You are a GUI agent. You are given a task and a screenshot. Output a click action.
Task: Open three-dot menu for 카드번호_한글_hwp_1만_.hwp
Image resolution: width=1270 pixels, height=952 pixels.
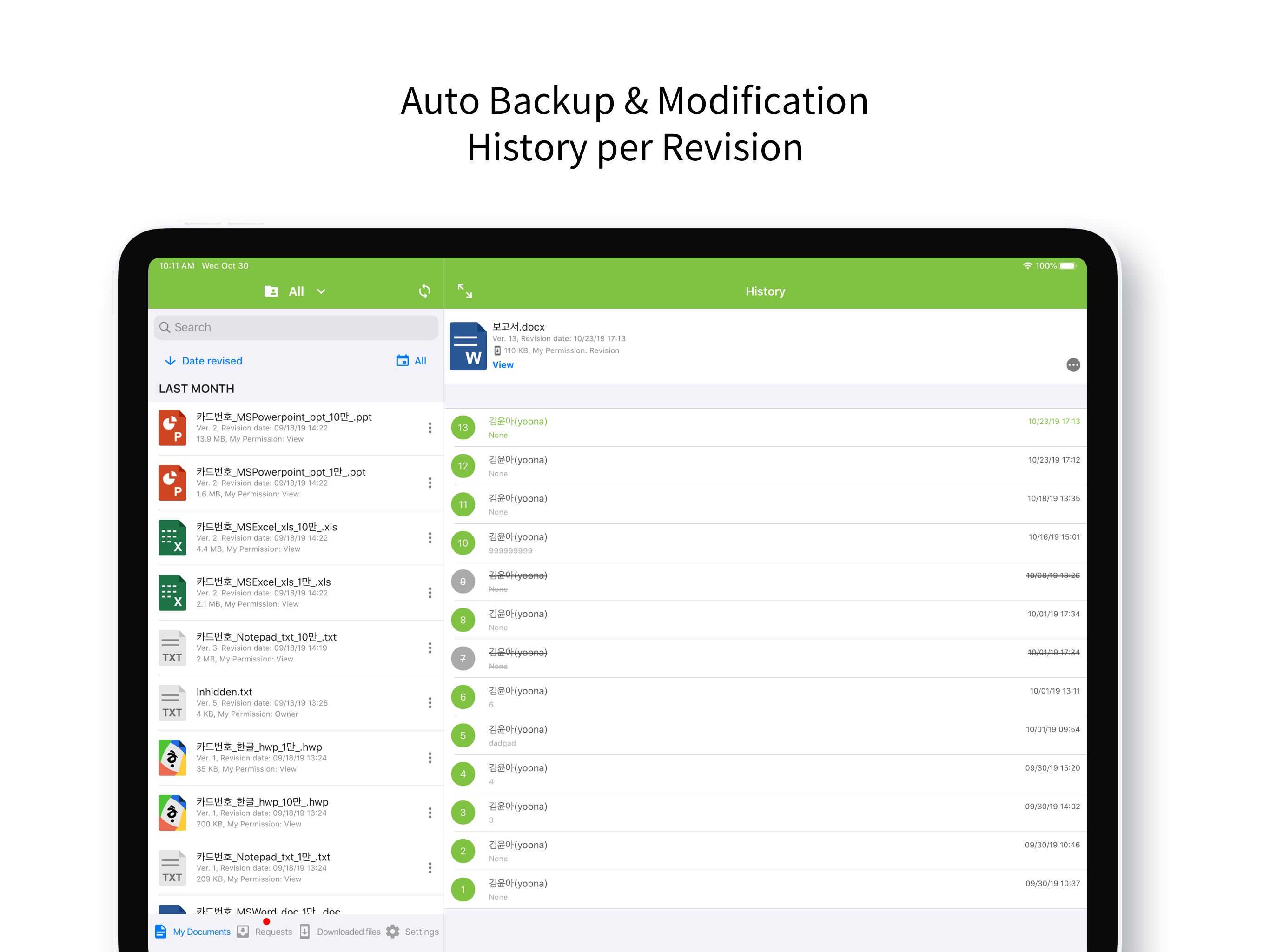point(430,758)
